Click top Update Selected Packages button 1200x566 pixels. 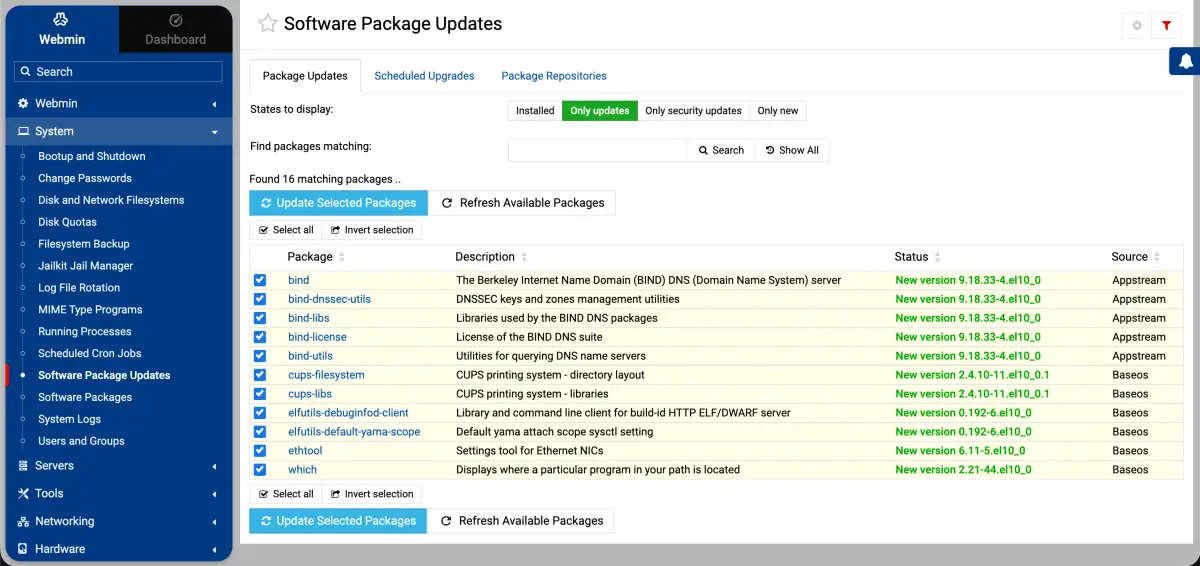(x=339, y=203)
